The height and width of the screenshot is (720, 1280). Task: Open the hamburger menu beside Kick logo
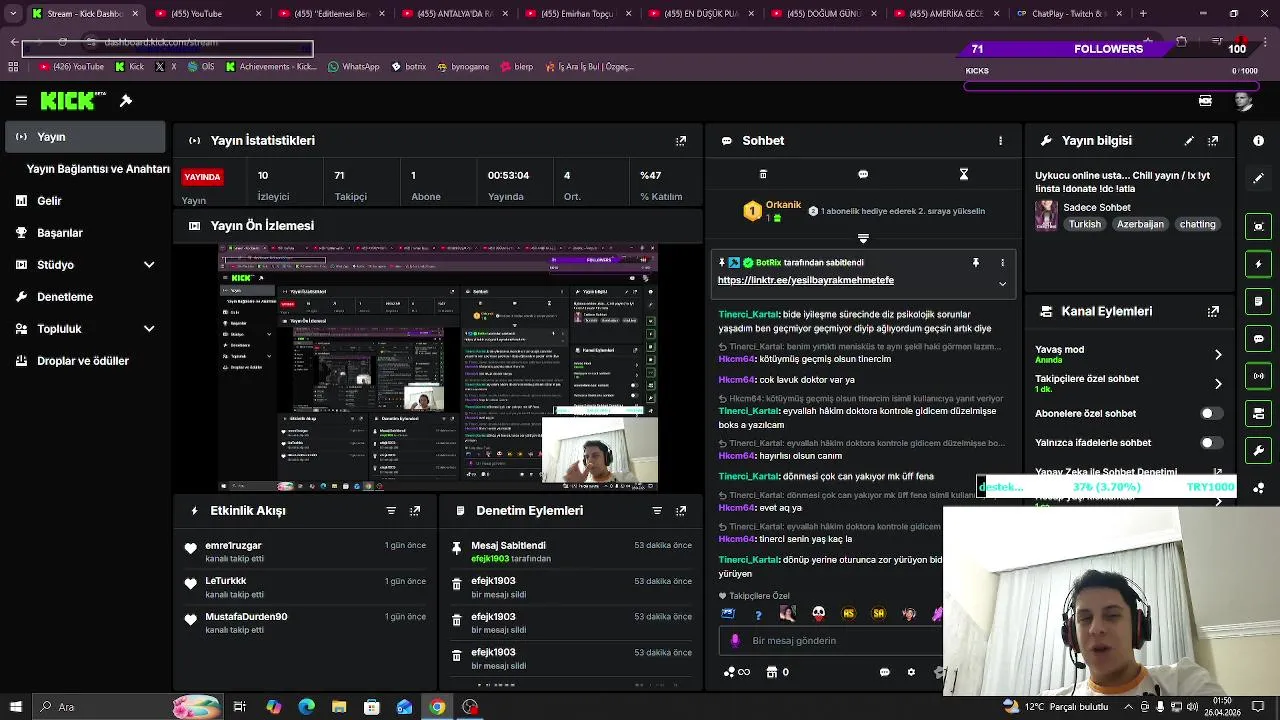(21, 101)
